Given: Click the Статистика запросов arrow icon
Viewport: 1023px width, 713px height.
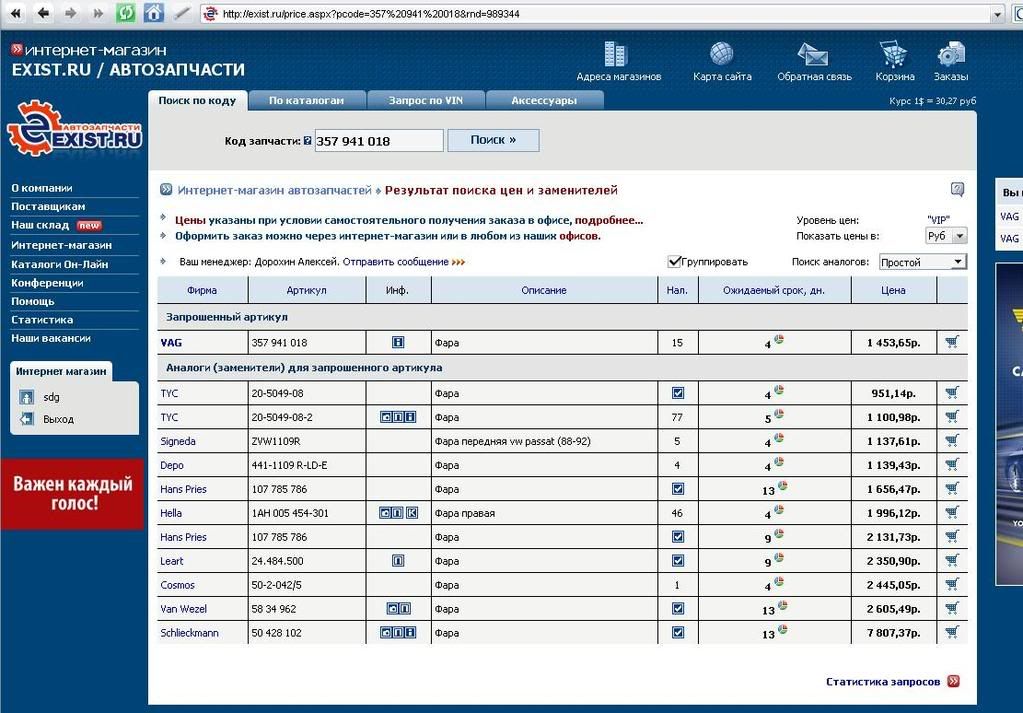Looking at the screenshot, I should tap(953, 681).
